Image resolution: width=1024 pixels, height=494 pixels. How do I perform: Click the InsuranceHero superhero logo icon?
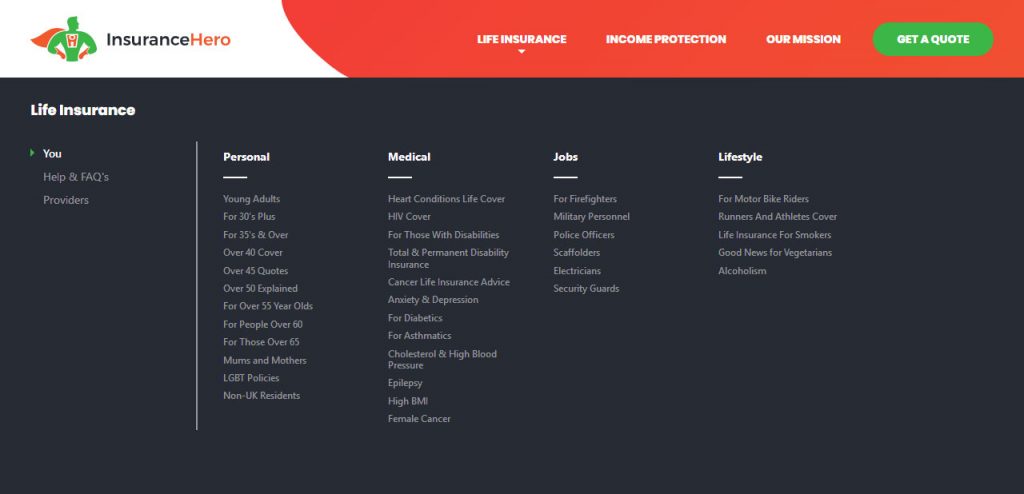click(x=64, y=39)
